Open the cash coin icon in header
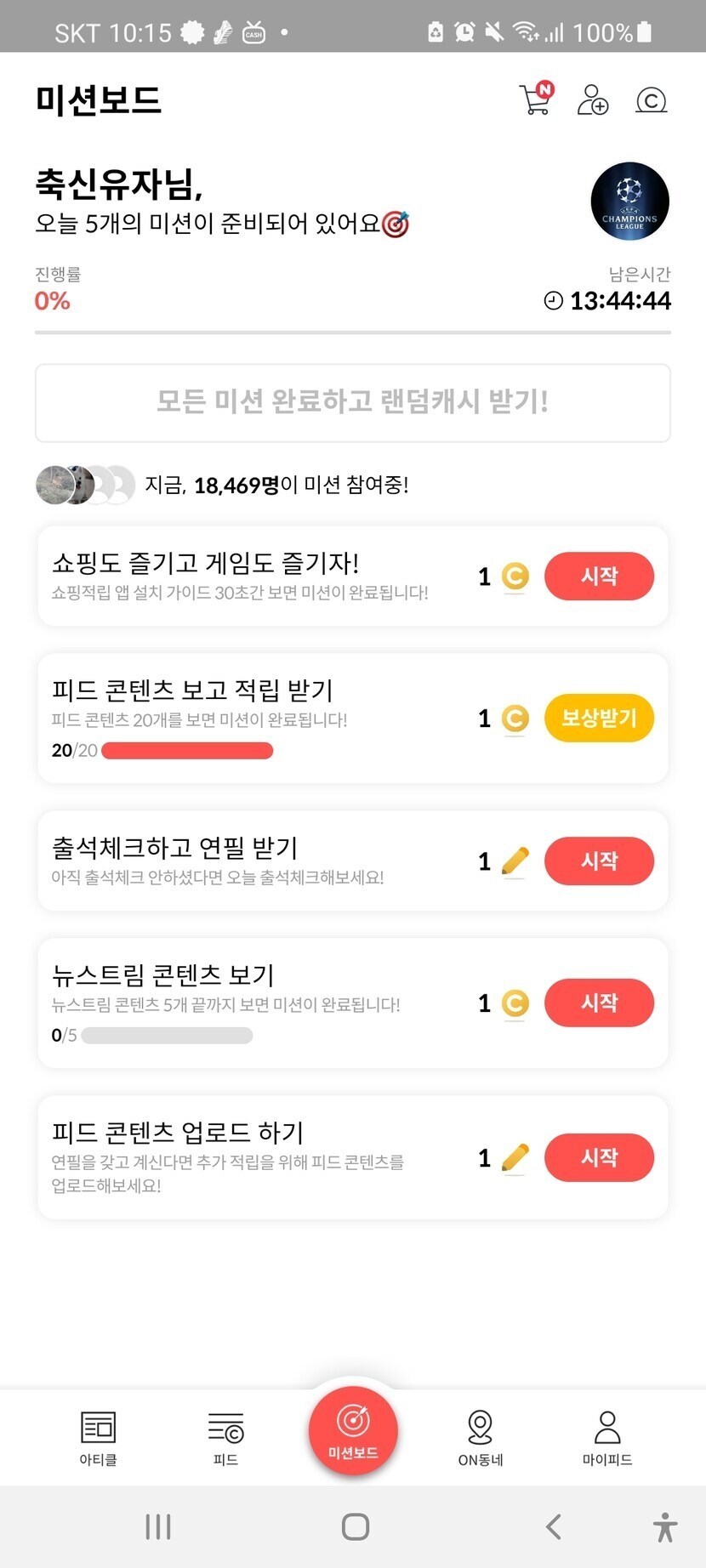This screenshot has width=706, height=1568. click(x=651, y=100)
